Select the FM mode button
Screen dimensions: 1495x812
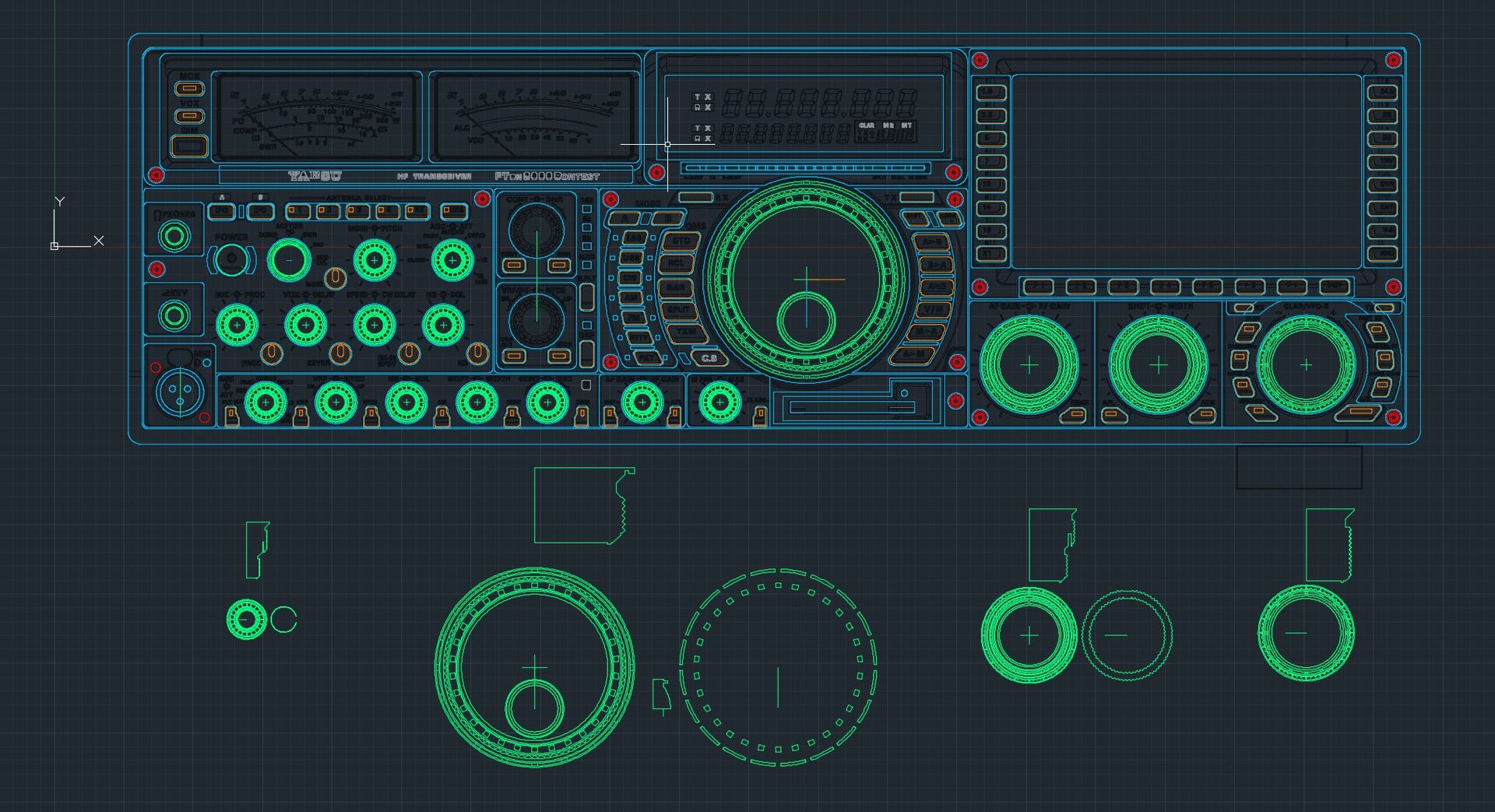pyautogui.click(x=634, y=318)
